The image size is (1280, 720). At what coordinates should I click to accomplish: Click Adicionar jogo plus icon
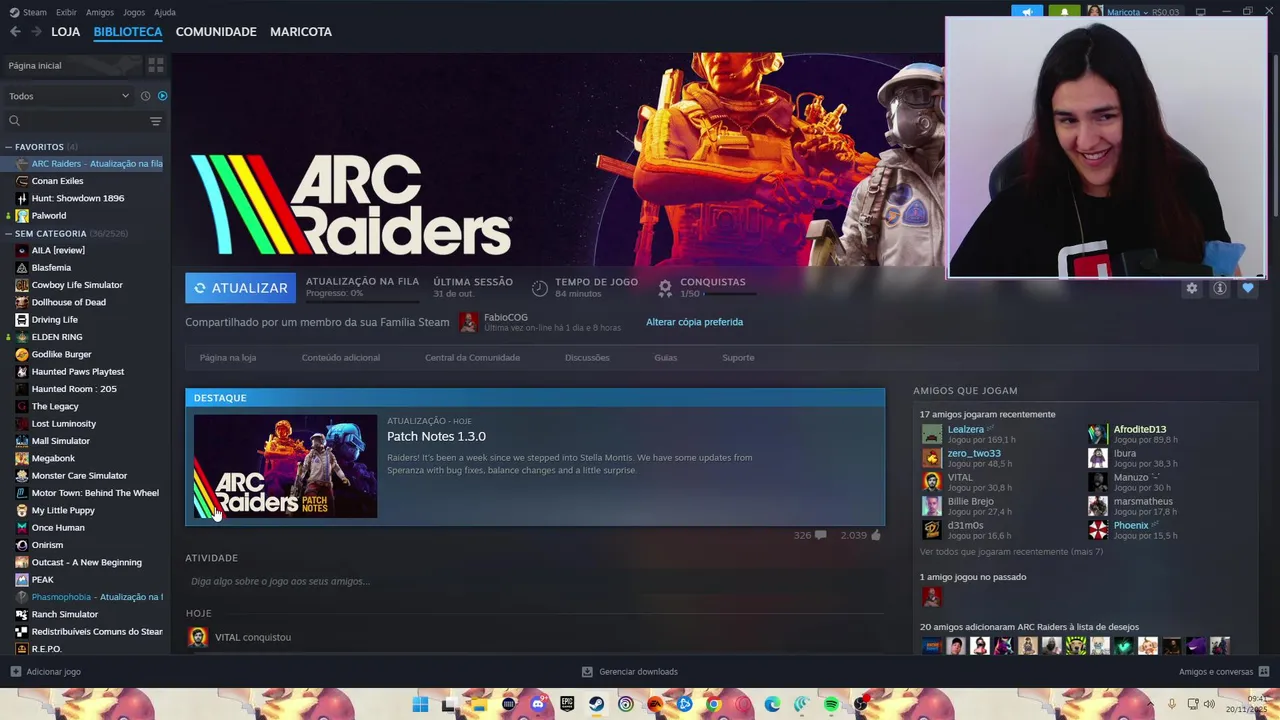point(15,672)
